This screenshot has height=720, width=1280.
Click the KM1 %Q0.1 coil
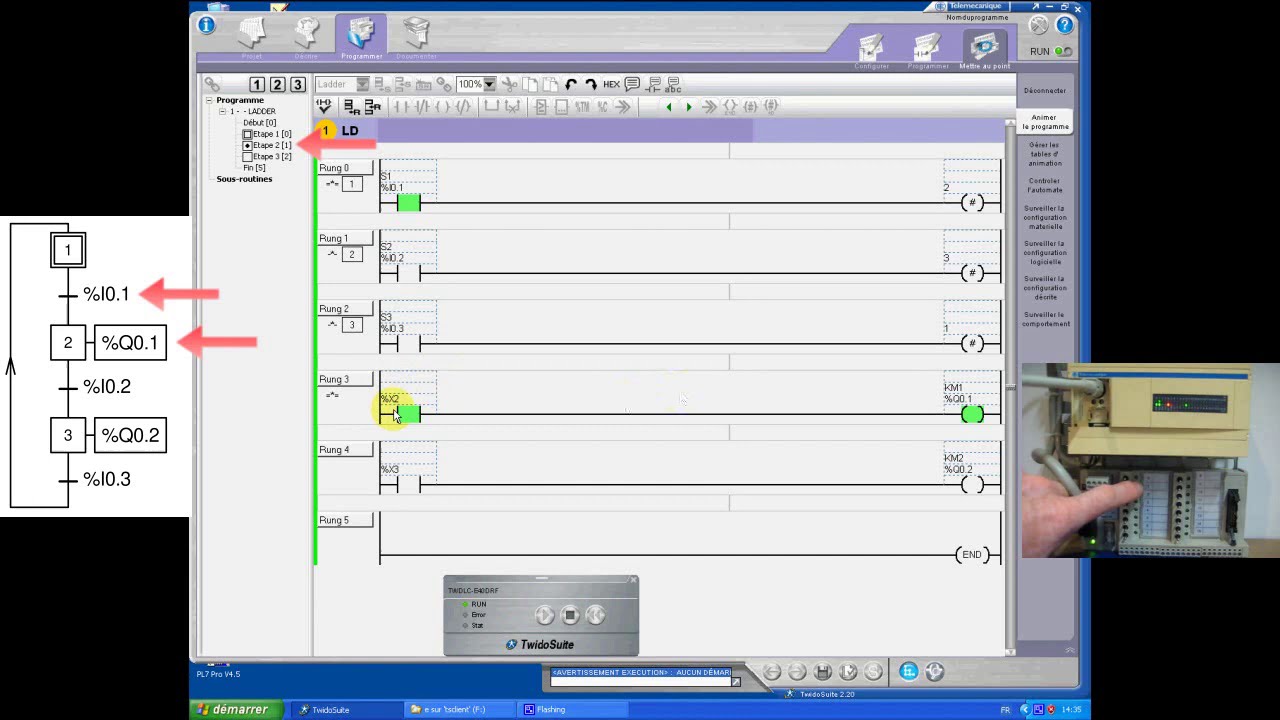tap(972, 414)
